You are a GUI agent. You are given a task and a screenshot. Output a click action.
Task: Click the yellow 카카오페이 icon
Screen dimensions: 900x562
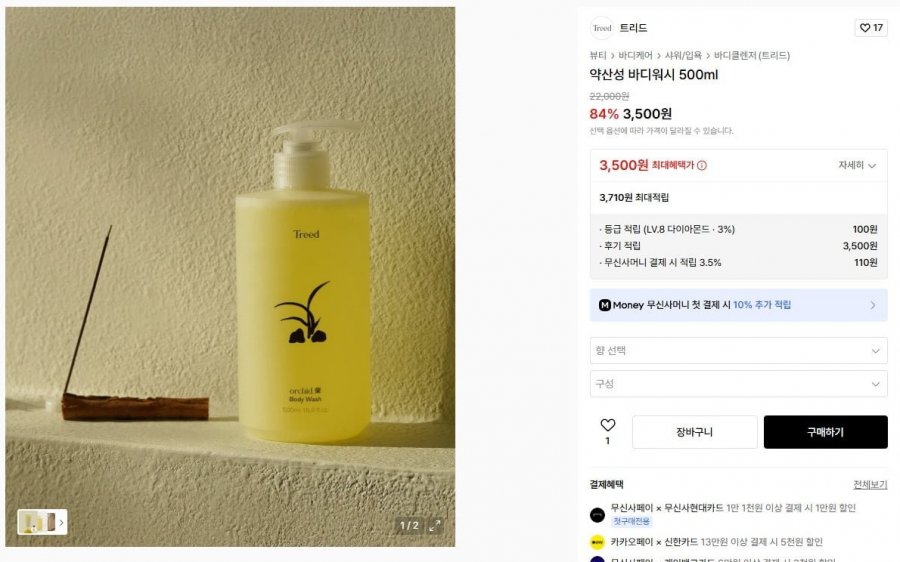click(598, 542)
